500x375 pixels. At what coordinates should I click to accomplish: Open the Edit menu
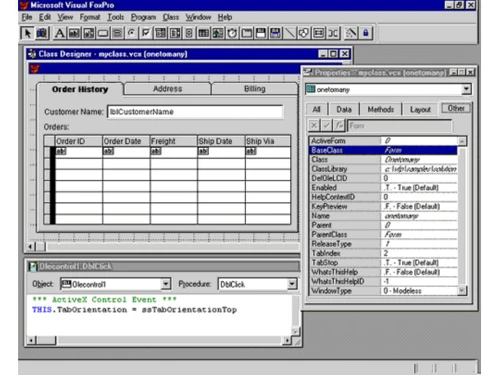click(45, 17)
